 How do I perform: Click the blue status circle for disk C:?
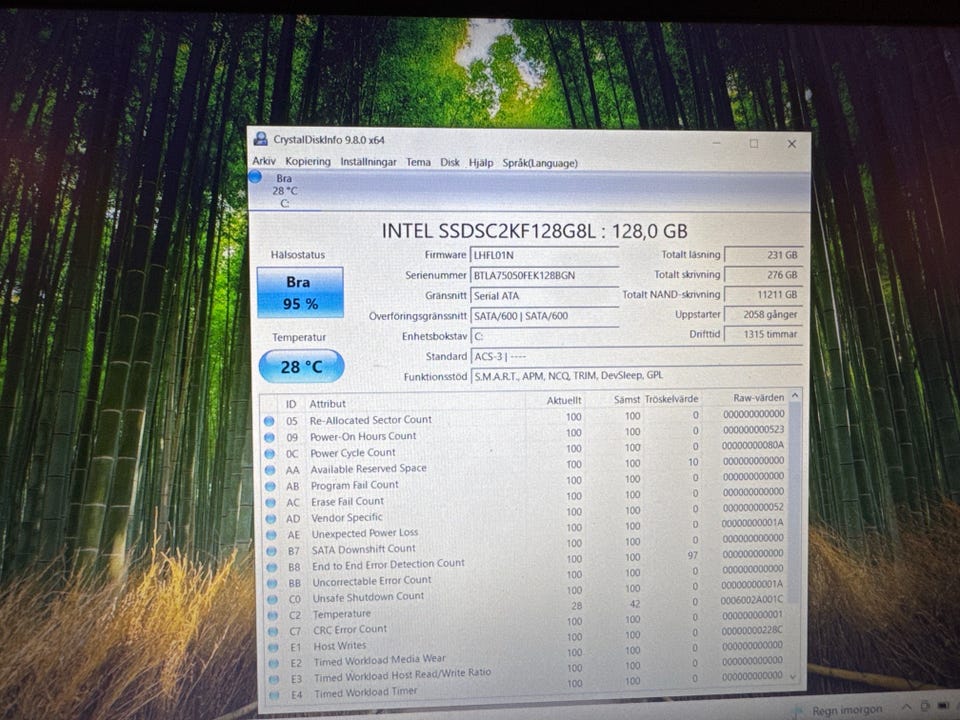(x=255, y=177)
